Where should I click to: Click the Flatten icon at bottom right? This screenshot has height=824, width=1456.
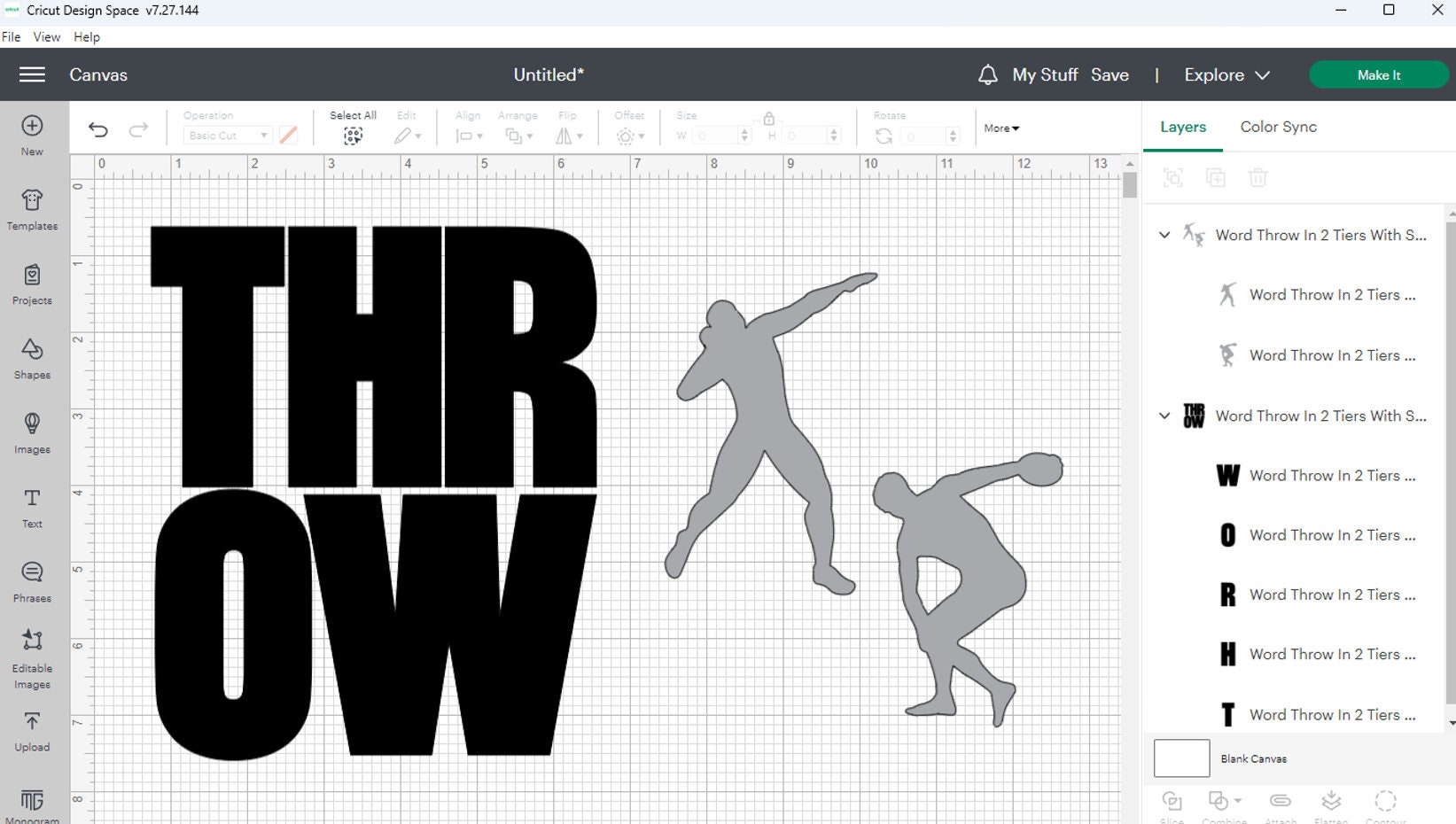(x=1331, y=802)
